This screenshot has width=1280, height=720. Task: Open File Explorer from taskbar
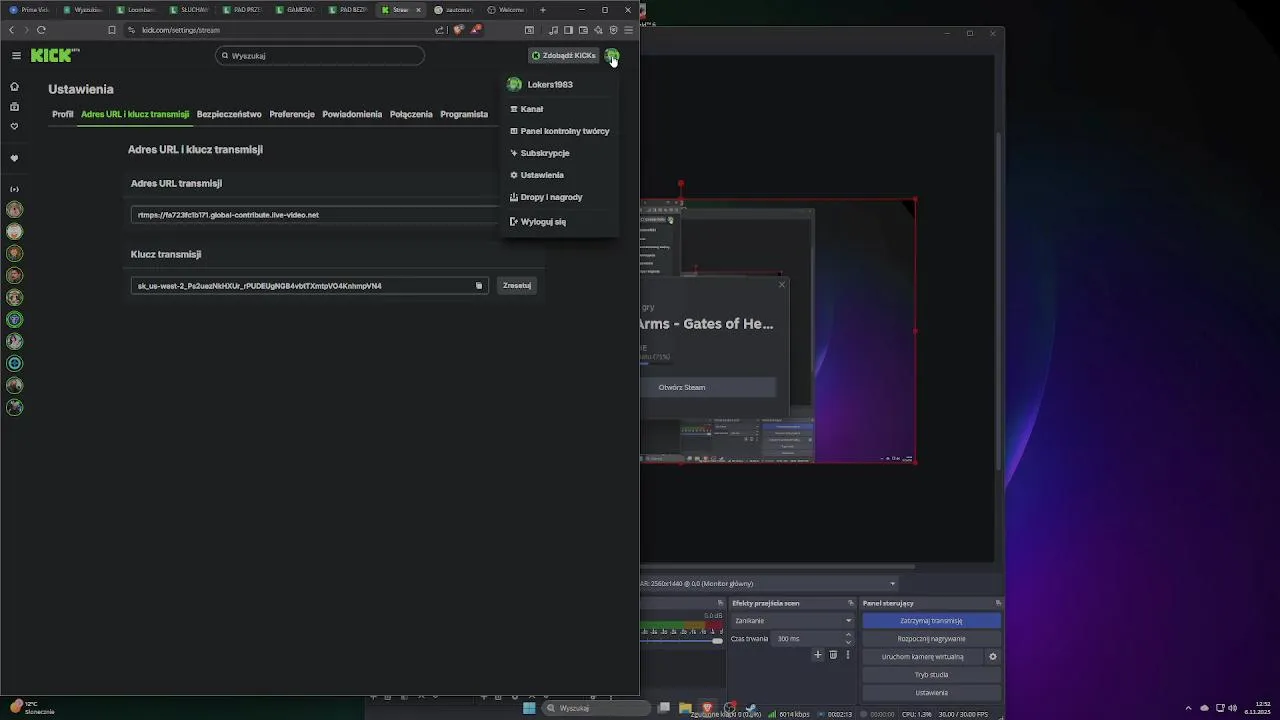685,708
